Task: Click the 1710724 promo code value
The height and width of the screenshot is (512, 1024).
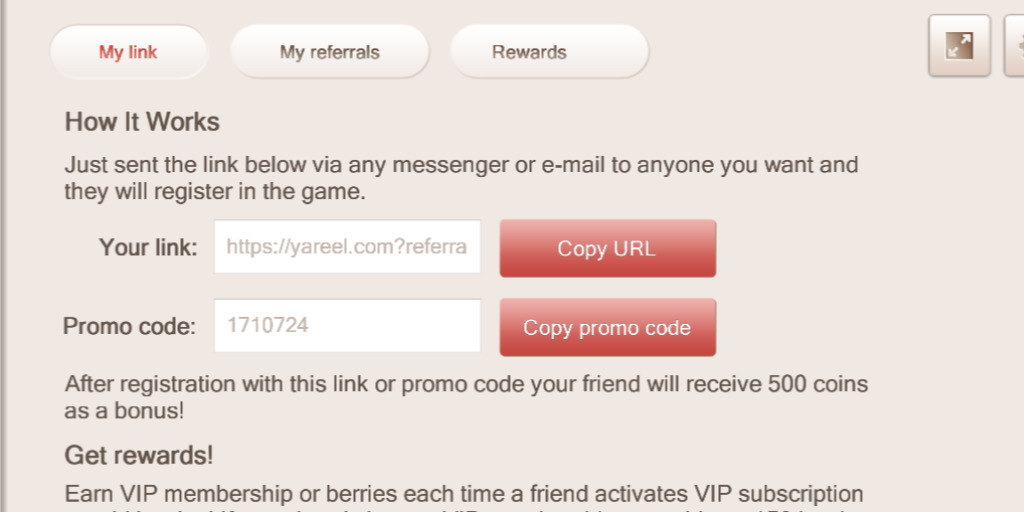Action: coord(268,325)
